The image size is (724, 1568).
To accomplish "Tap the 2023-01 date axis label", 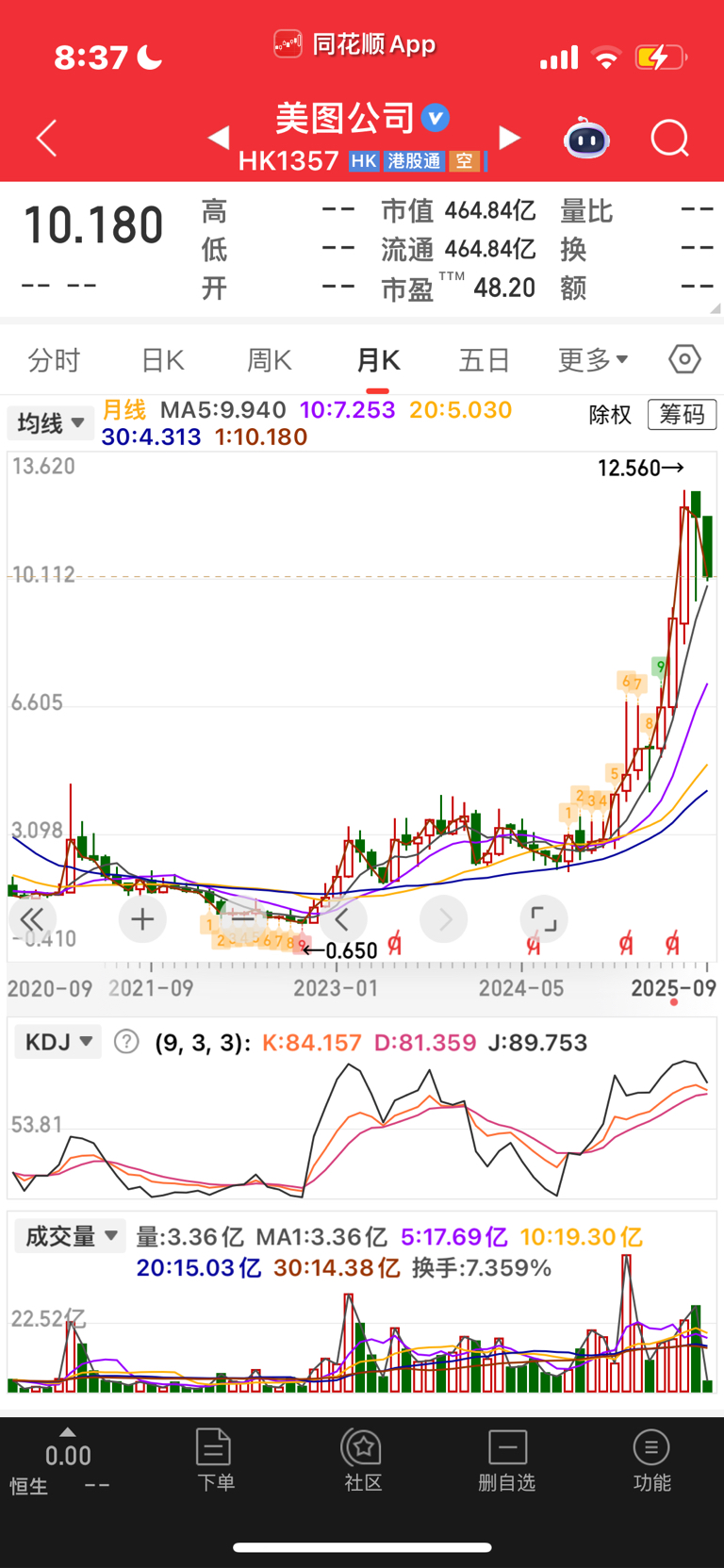I will [x=336, y=988].
